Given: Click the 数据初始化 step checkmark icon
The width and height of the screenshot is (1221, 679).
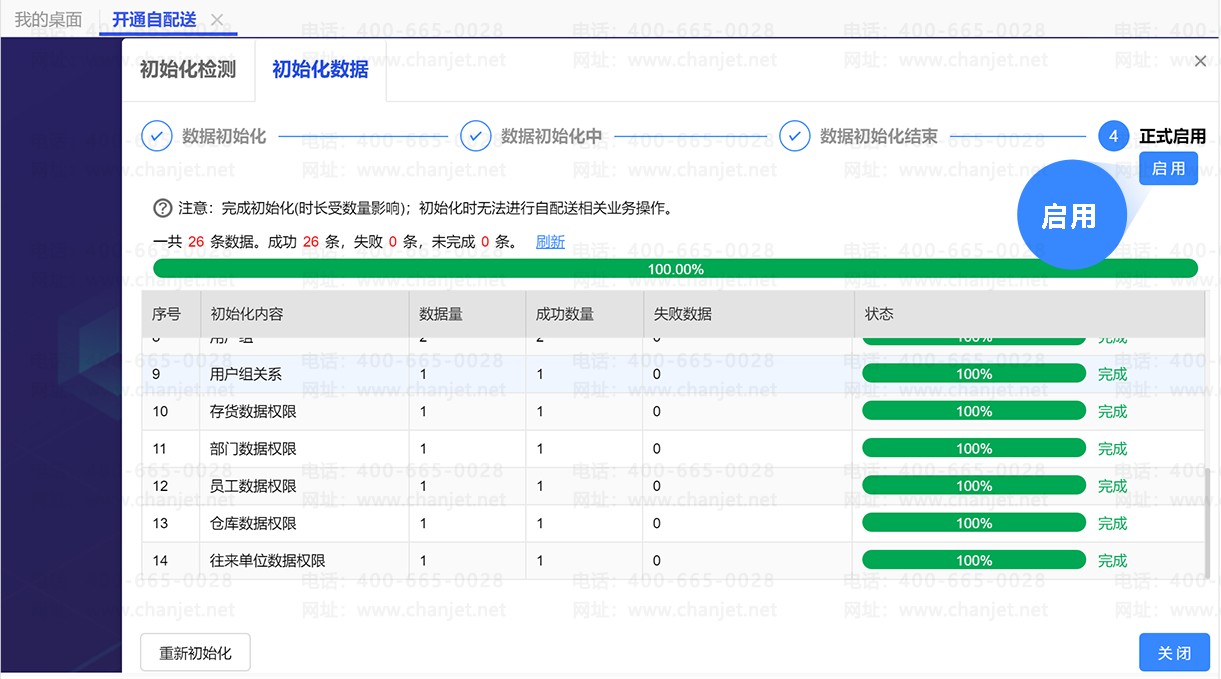Looking at the screenshot, I should pyautogui.click(x=157, y=136).
